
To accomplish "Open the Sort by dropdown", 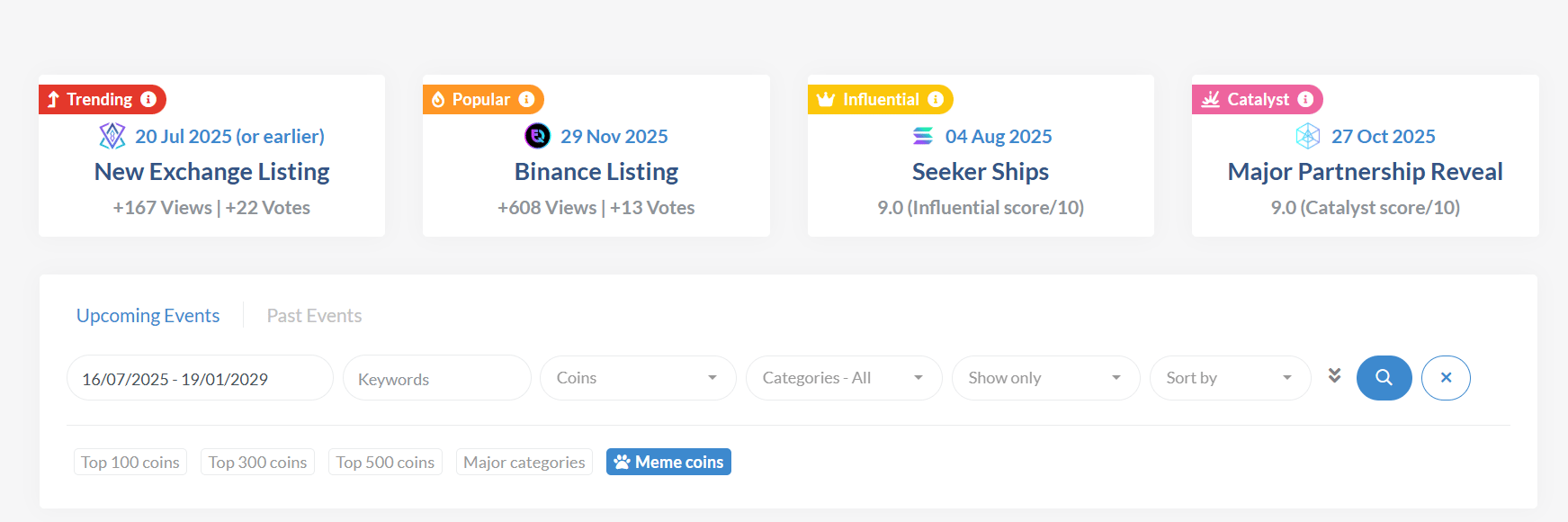I will (1229, 378).
